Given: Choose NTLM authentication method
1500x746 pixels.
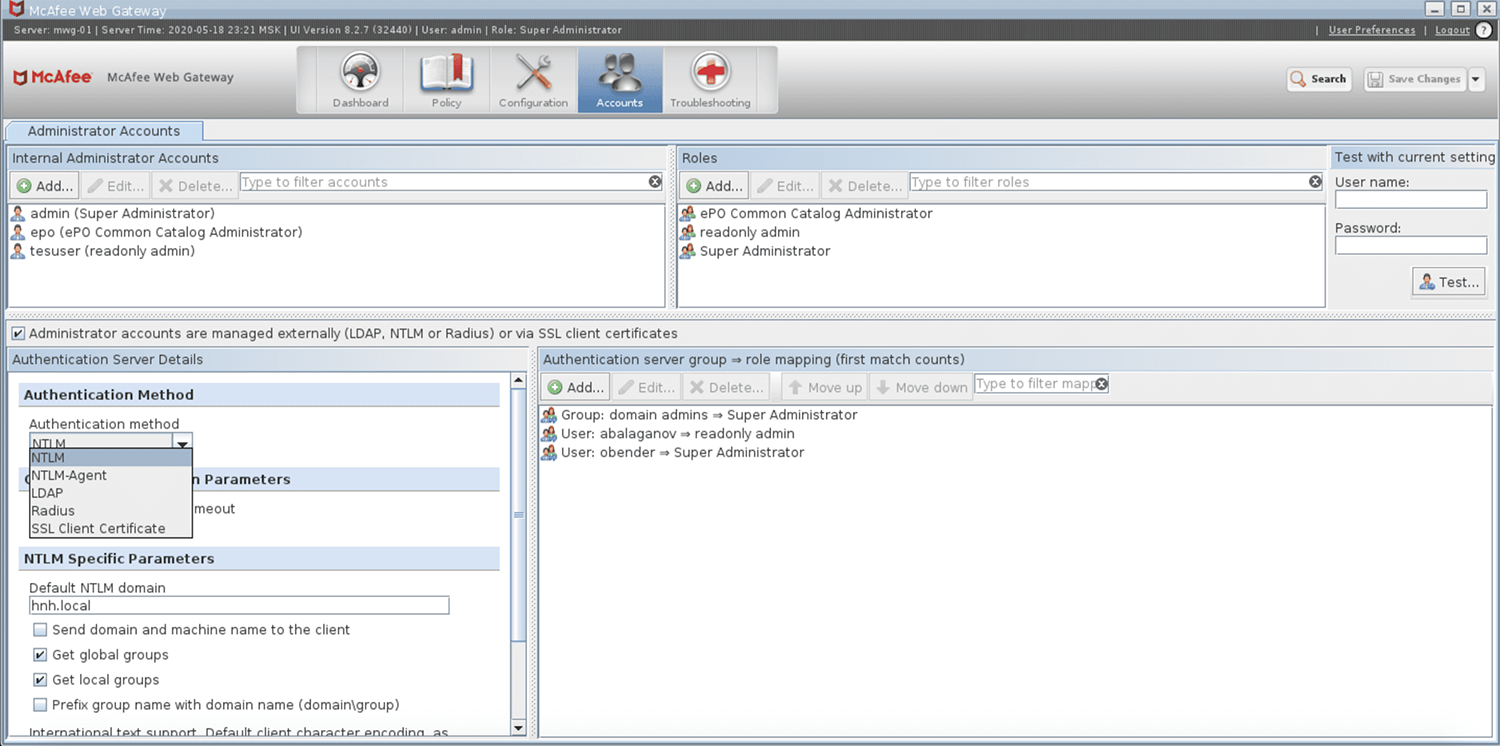Looking at the screenshot, I should pyautogui.click(x=111, y=458).
